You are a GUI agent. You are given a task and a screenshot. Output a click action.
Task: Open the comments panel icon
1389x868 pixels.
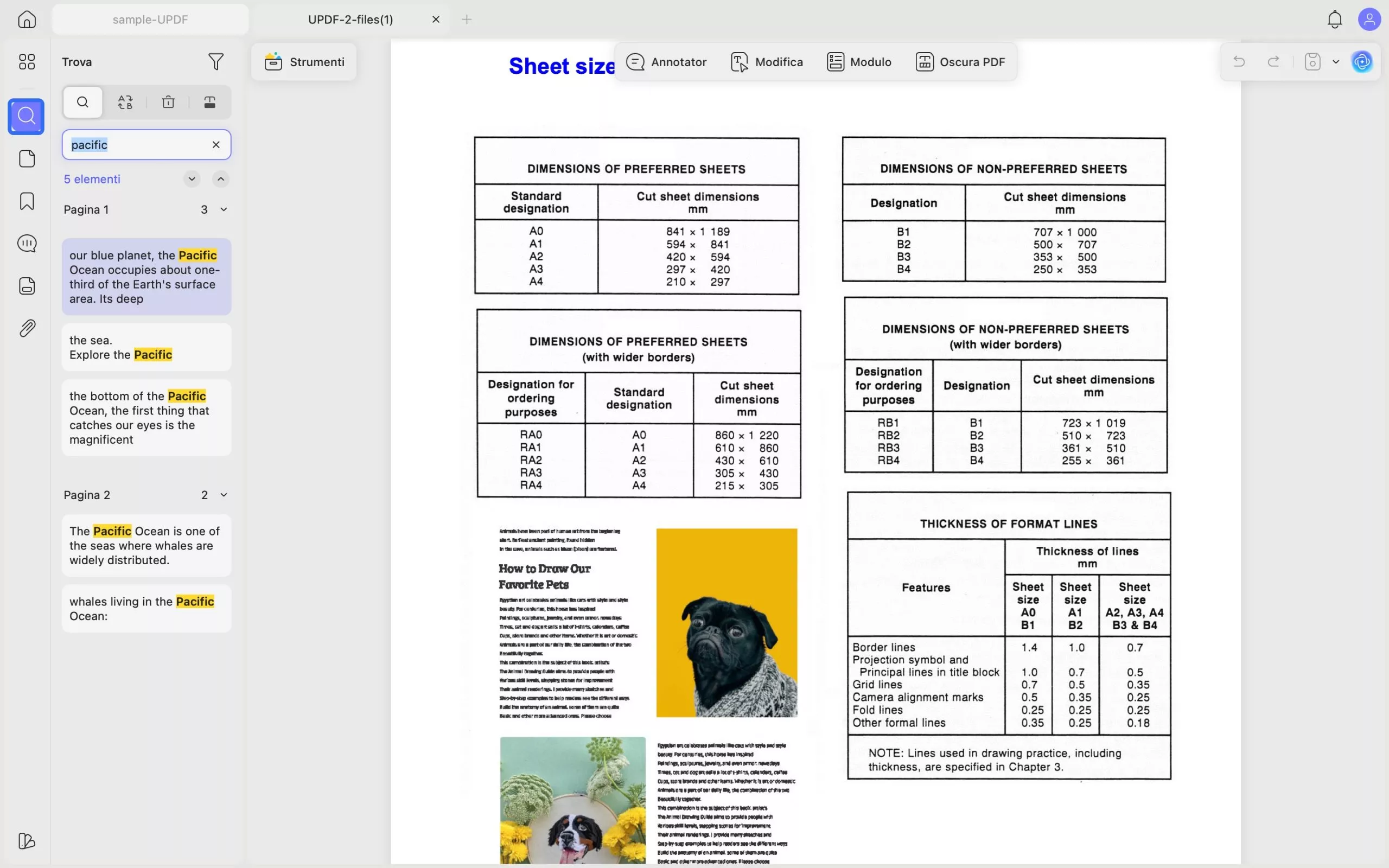pos(27,244)
